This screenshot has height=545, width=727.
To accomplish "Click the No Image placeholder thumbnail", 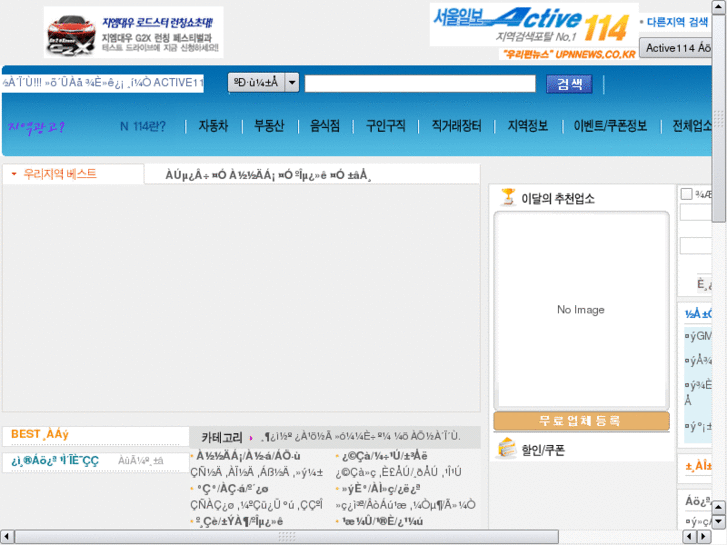I will coord(581,310).
